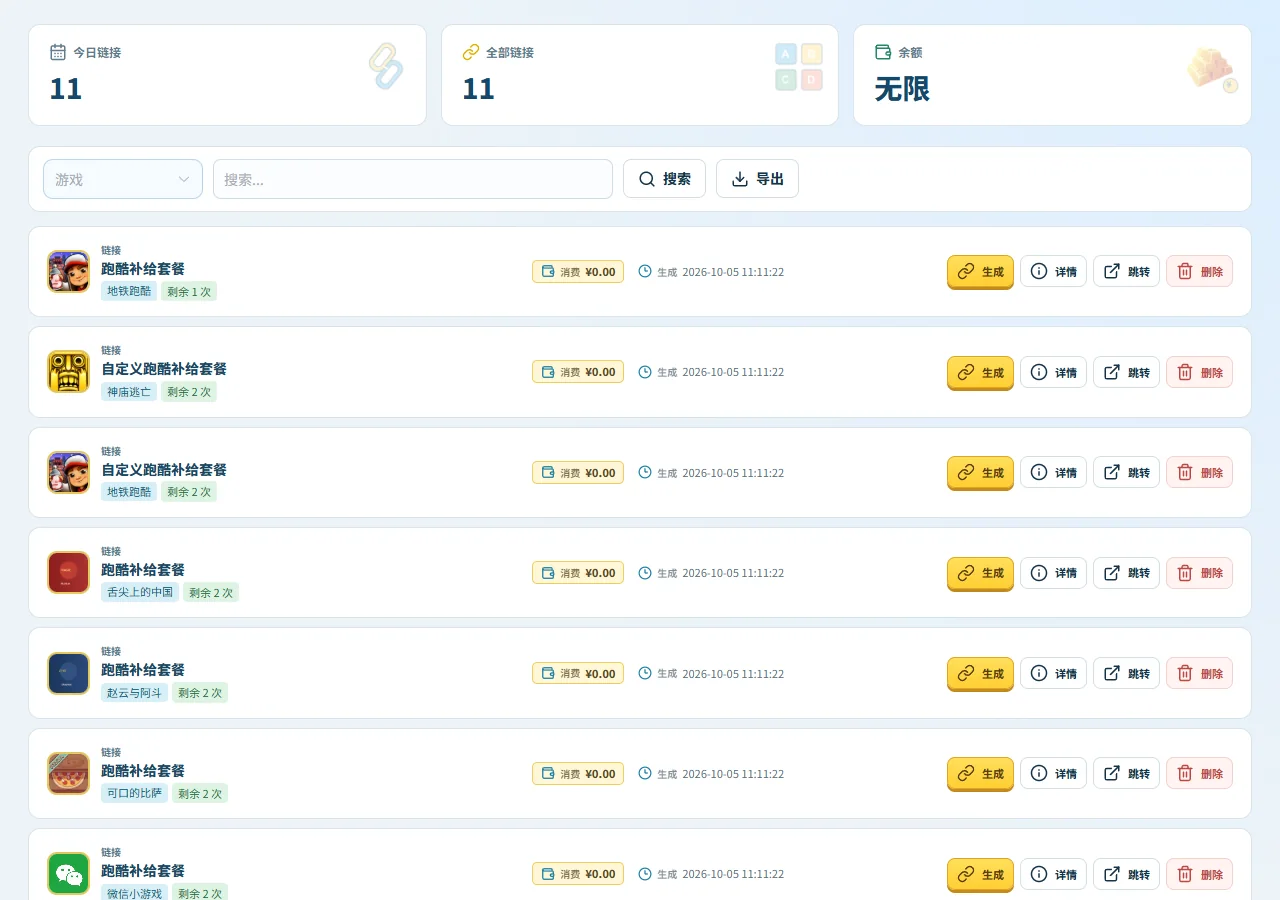Screen dimensions: 1280x900
Task: Show 详情 for the 可口的比萨 row
Action: [1053, 773]
